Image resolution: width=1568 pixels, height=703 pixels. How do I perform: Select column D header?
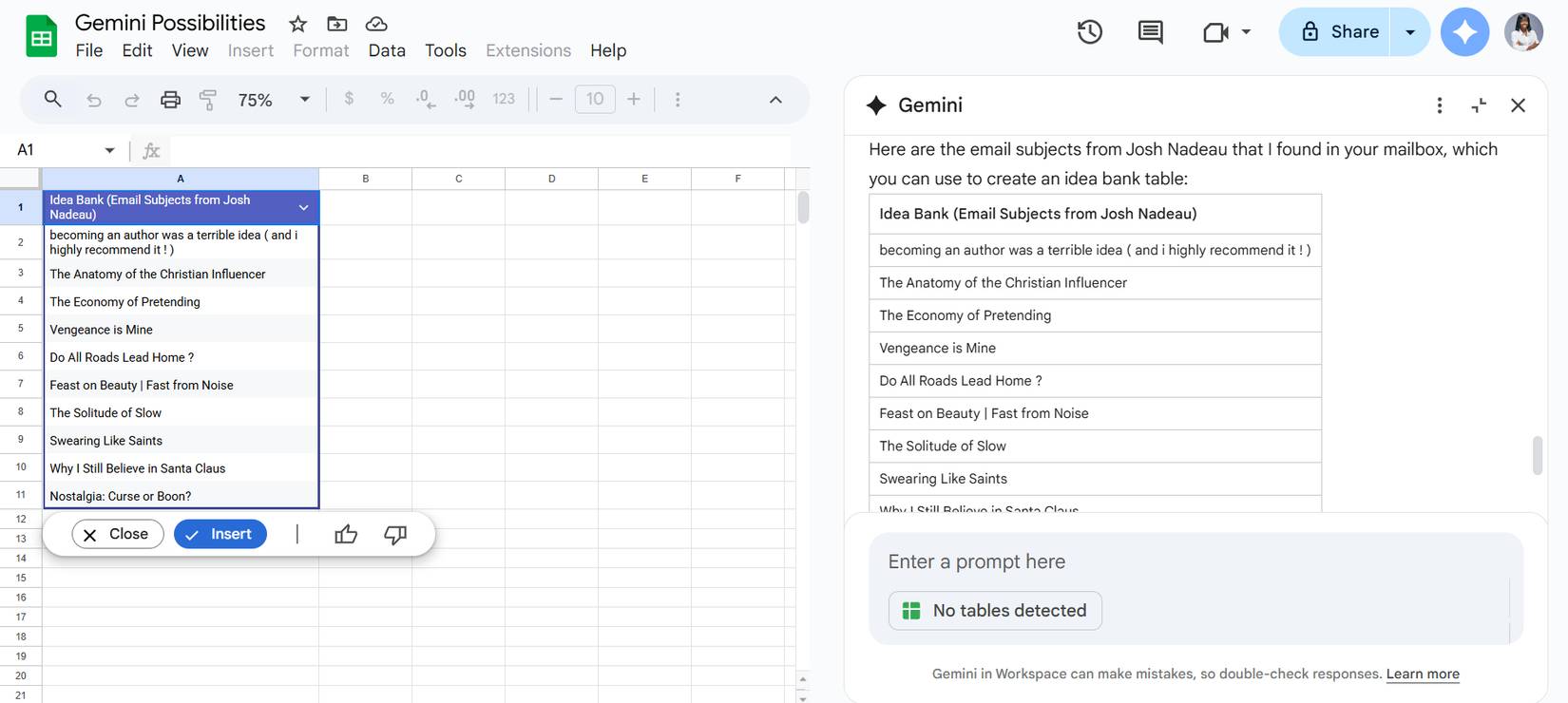pyautogui.click(x=551, y=179)
